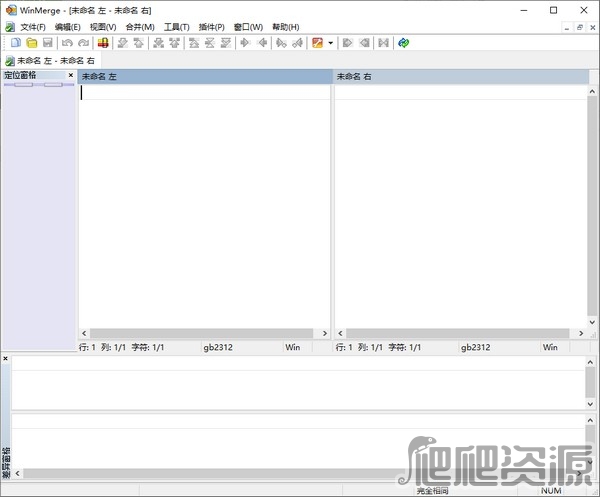
Task: Open the 合并(M) menu
Action: pos(140,27)
